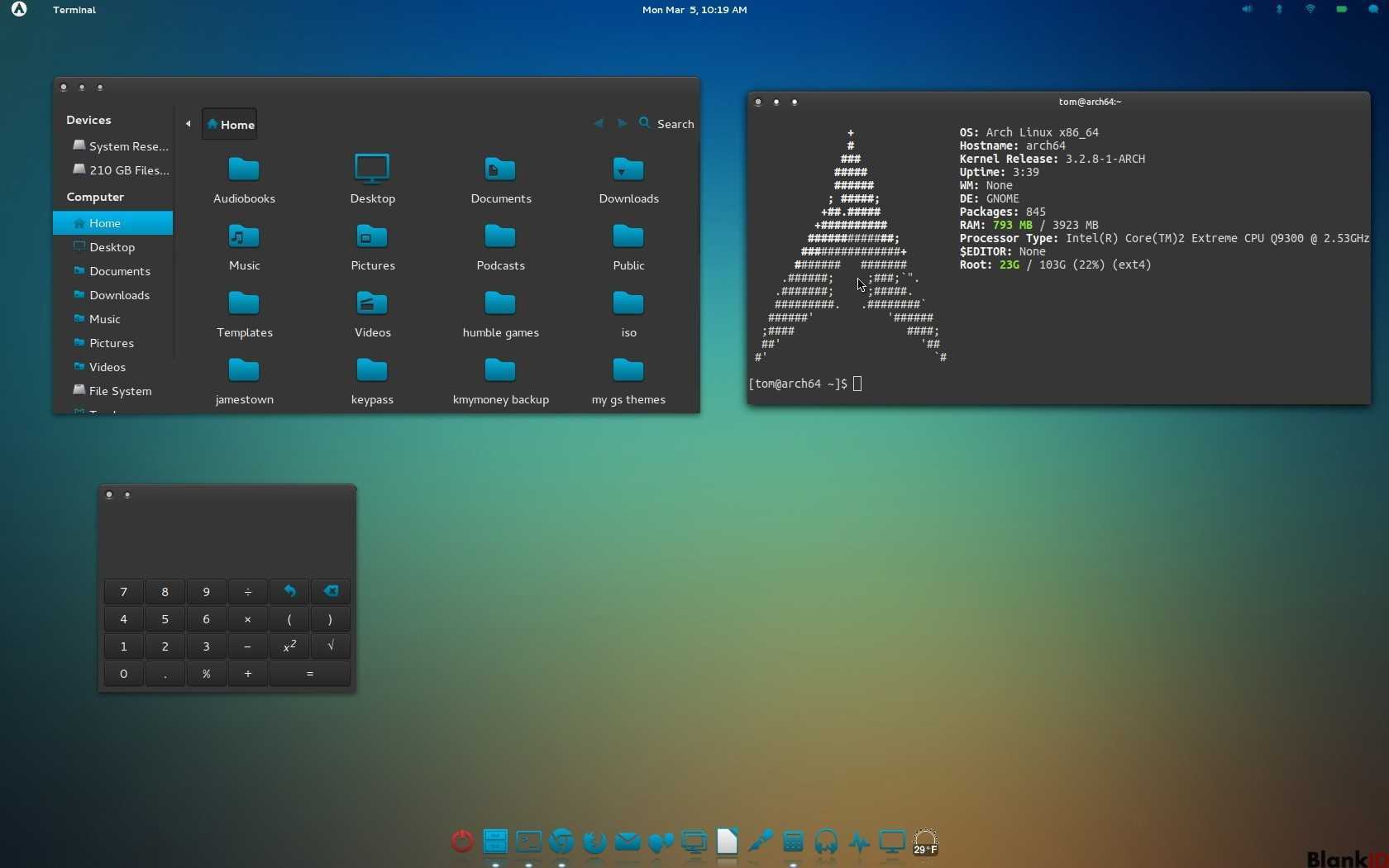
Task: Open the Terminal application menu in top bar
Action: (x=74, y=10)
